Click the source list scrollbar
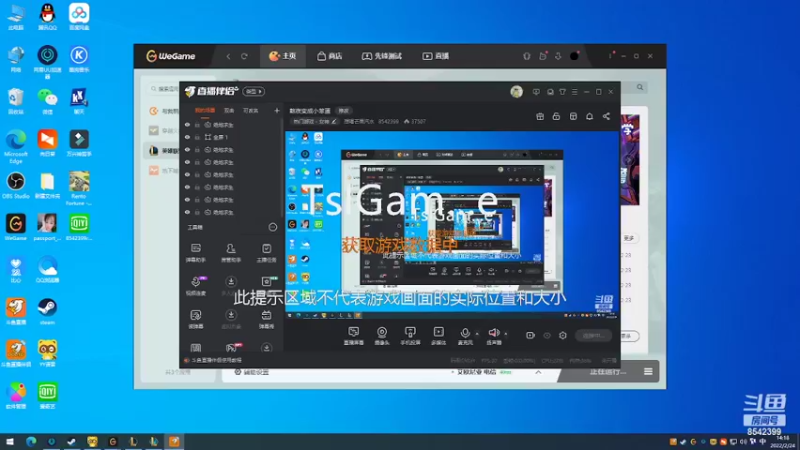 pyautogui.click(x=282, y=168)
